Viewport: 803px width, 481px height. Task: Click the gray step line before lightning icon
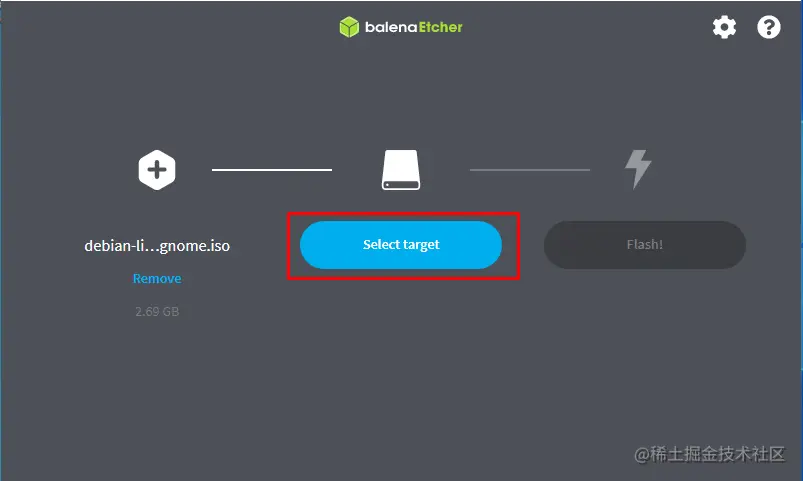point(530,170)
